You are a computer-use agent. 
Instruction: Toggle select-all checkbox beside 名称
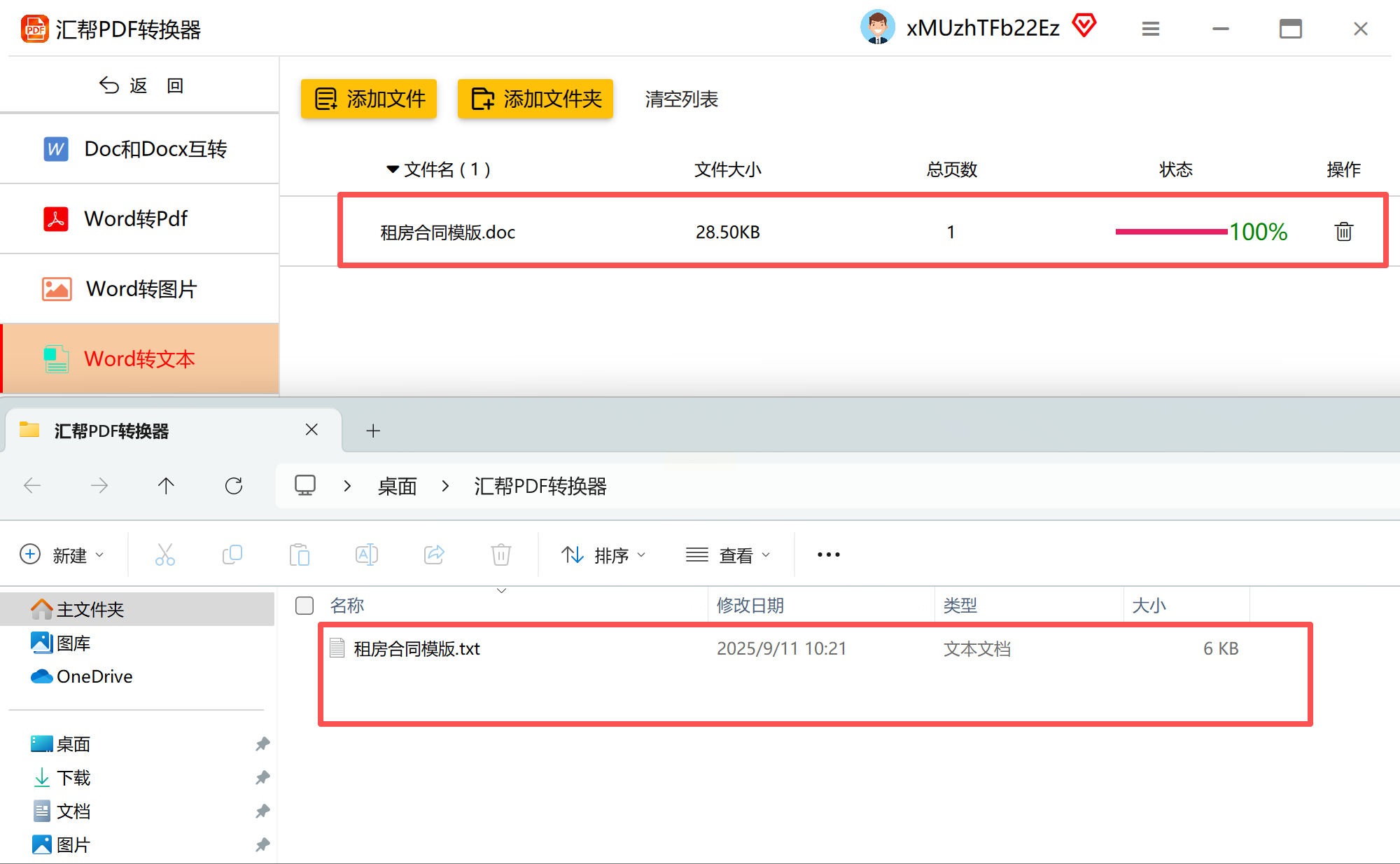coord(304,606)
